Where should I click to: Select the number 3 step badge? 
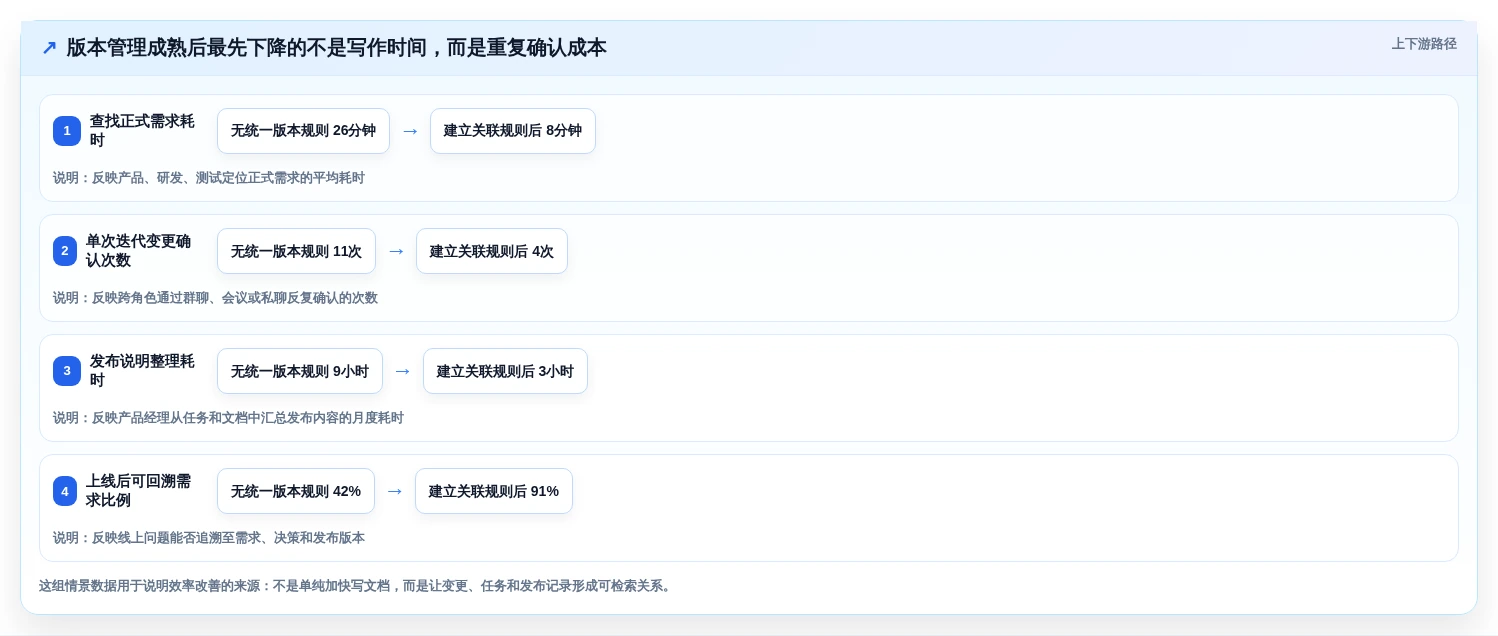click(x=67, y=371)
